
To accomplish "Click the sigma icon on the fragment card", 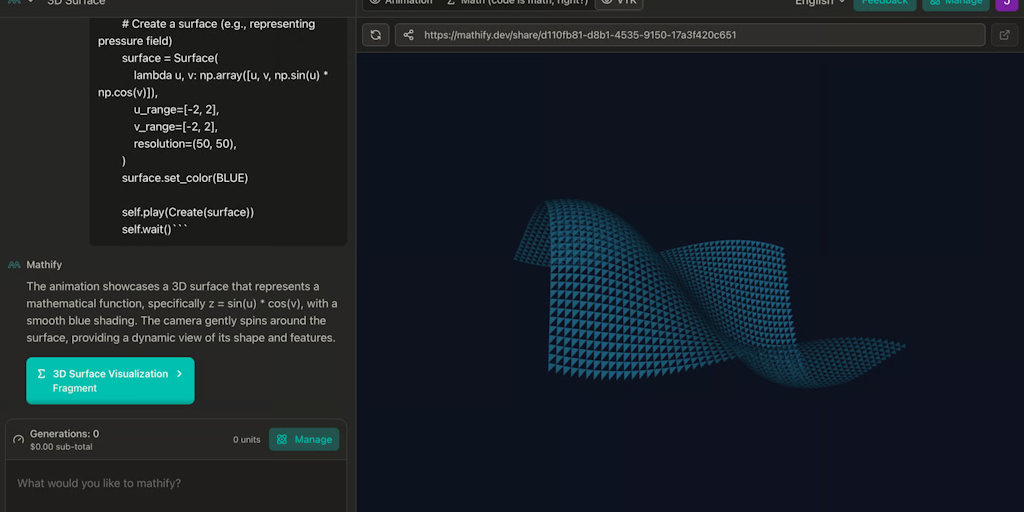I will tap(41, 374).
